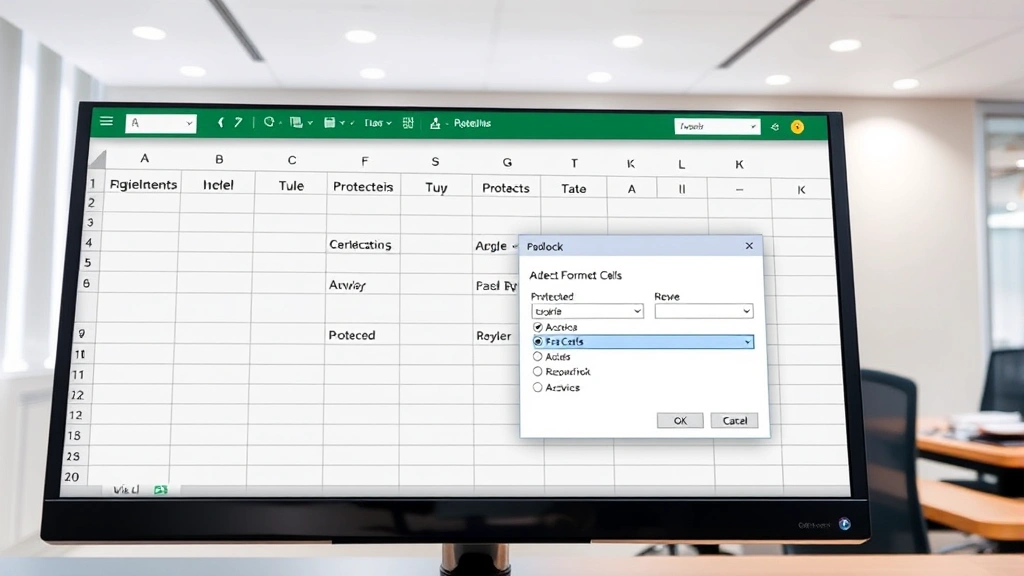Open the Tias menu in the toolbar

(x=377, y=123)
